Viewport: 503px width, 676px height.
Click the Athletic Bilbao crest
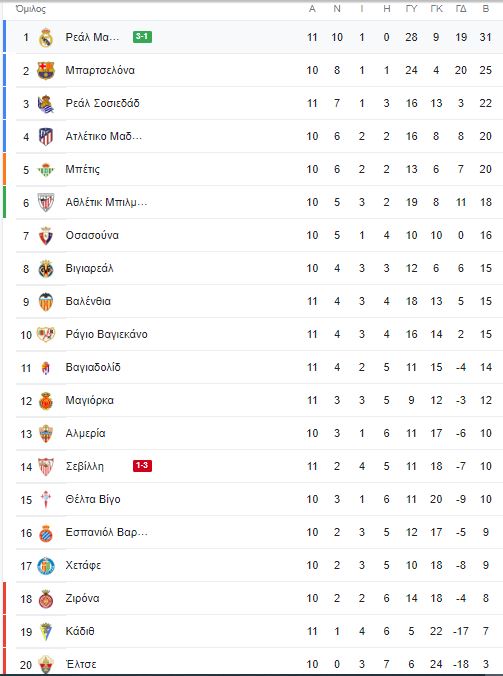(46, 203)
